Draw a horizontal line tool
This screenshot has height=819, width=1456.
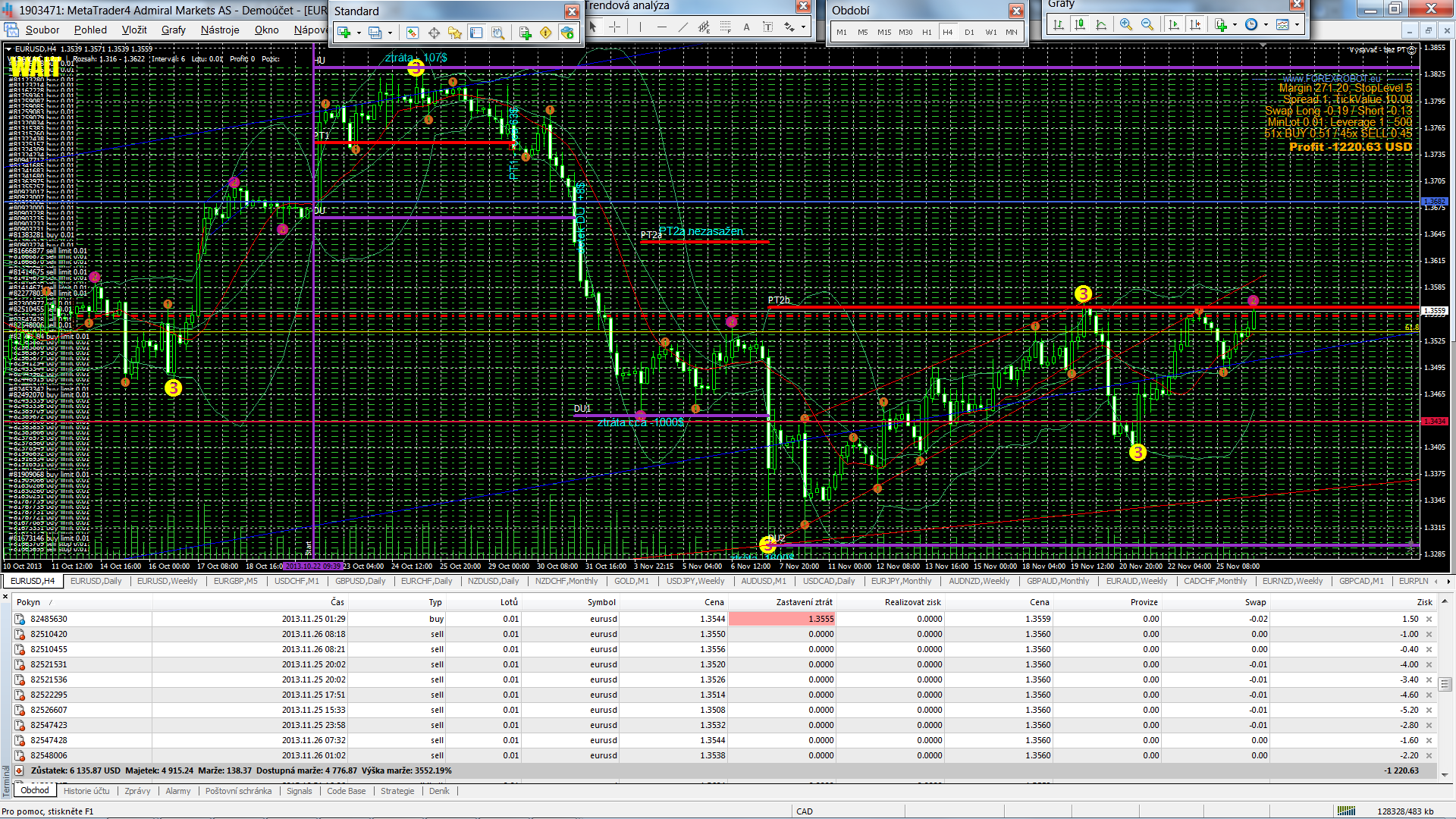pyautogui.click(x=661, y=27)
